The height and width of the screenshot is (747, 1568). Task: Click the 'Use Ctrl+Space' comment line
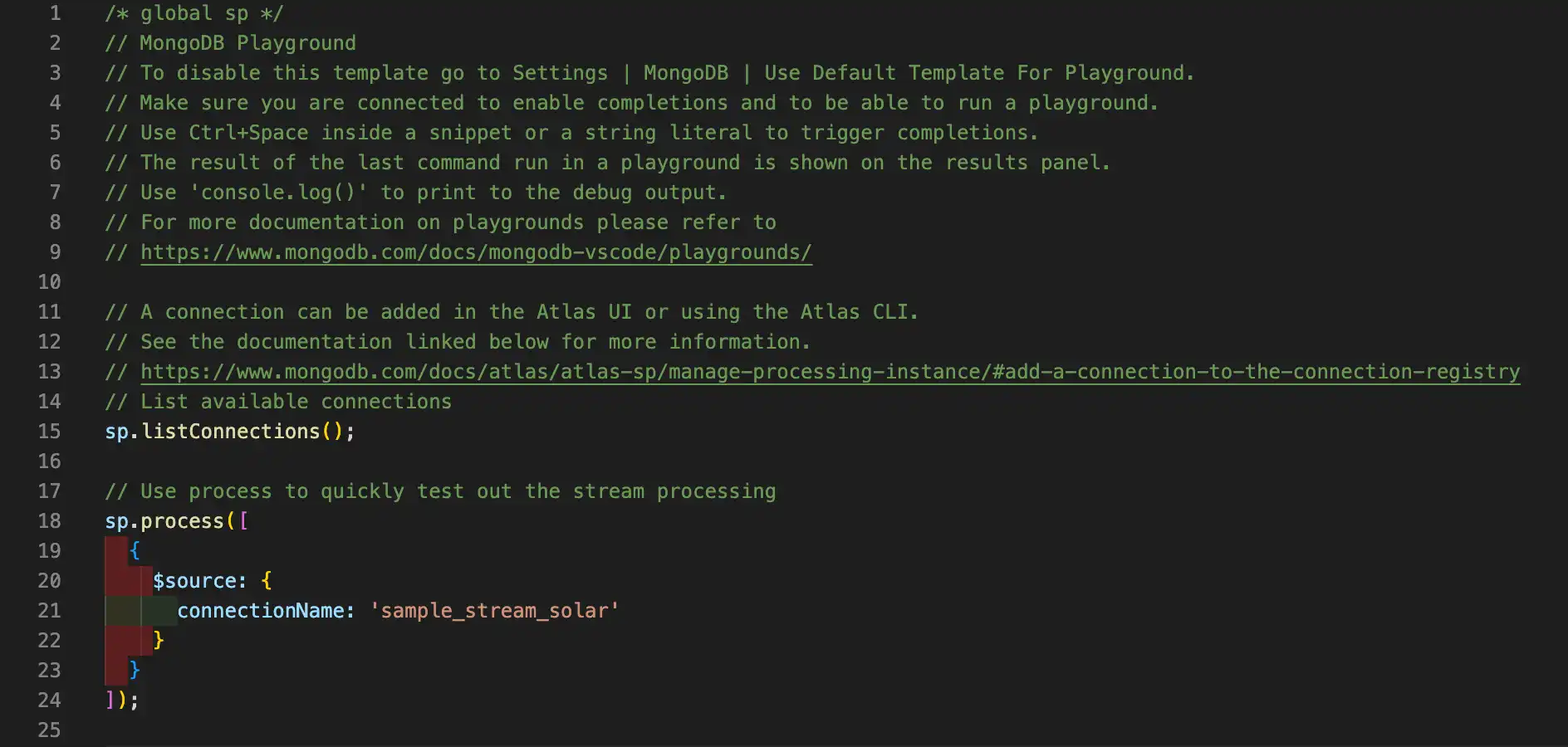pos(571,133)
